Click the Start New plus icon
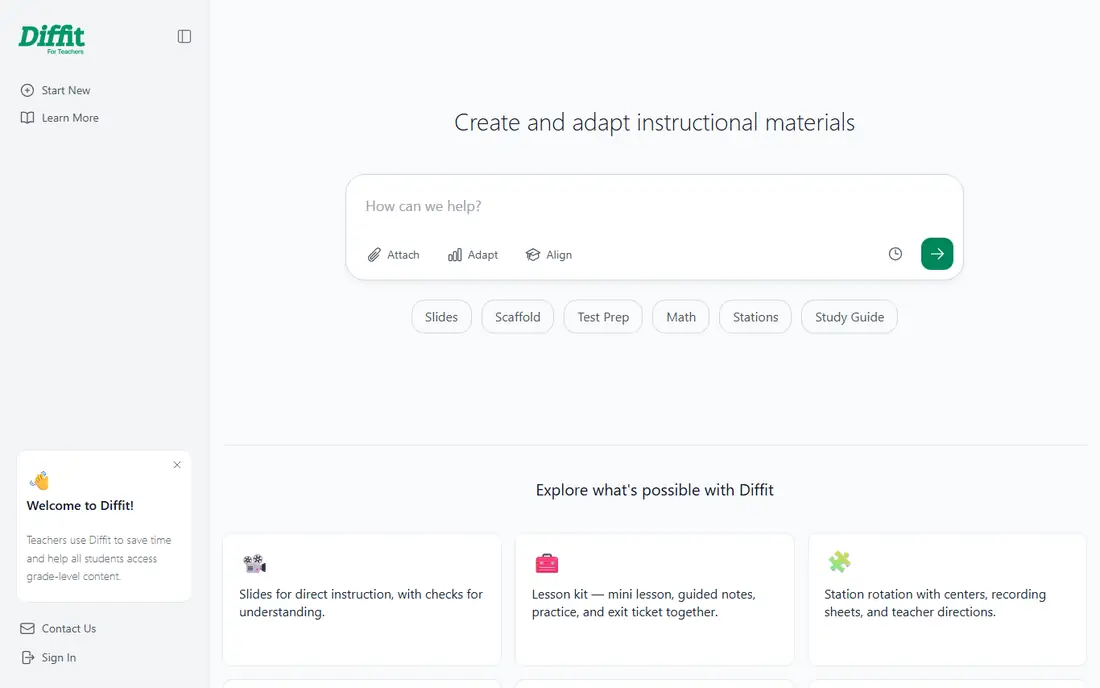 coord(27,90)
